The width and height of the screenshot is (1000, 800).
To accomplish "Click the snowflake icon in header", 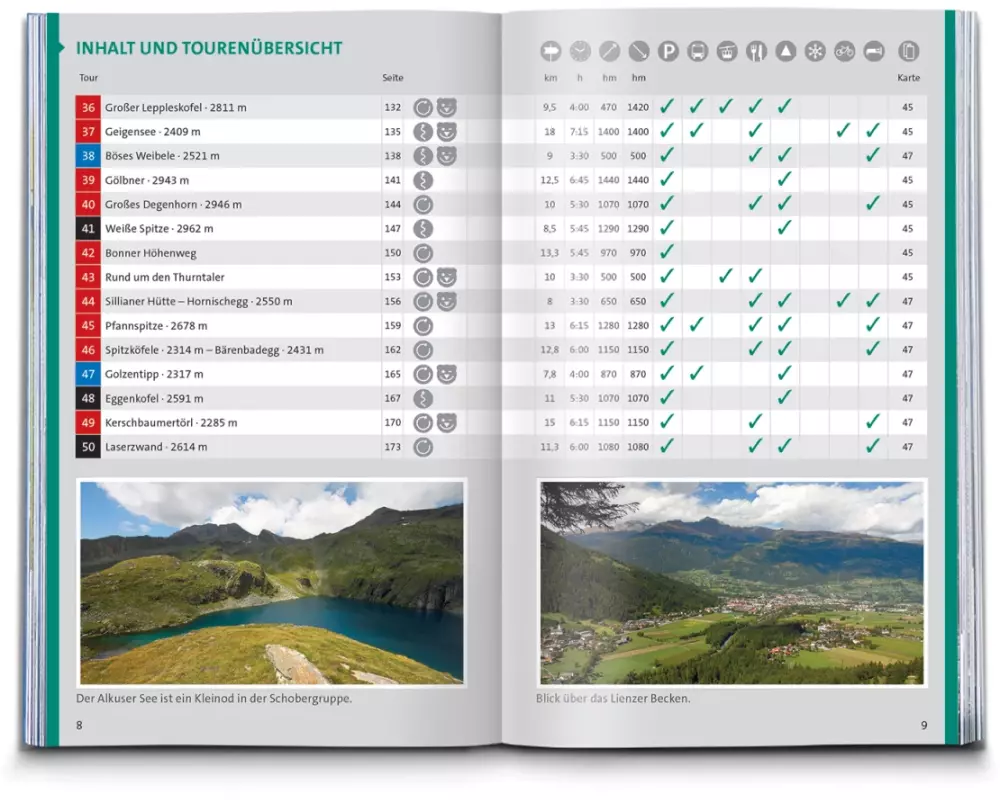I will click(815, 51).
